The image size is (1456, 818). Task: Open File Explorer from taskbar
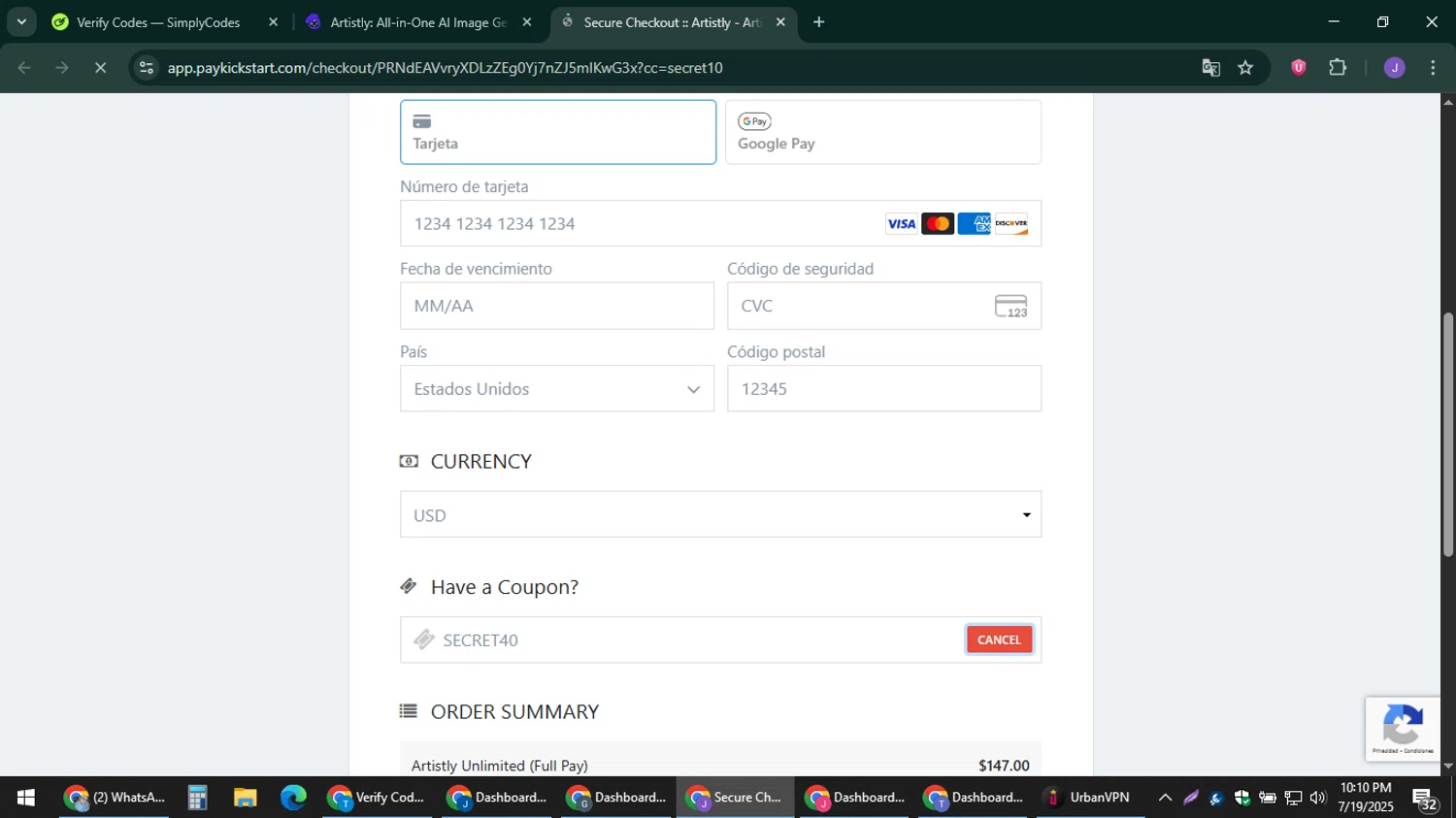245,798
